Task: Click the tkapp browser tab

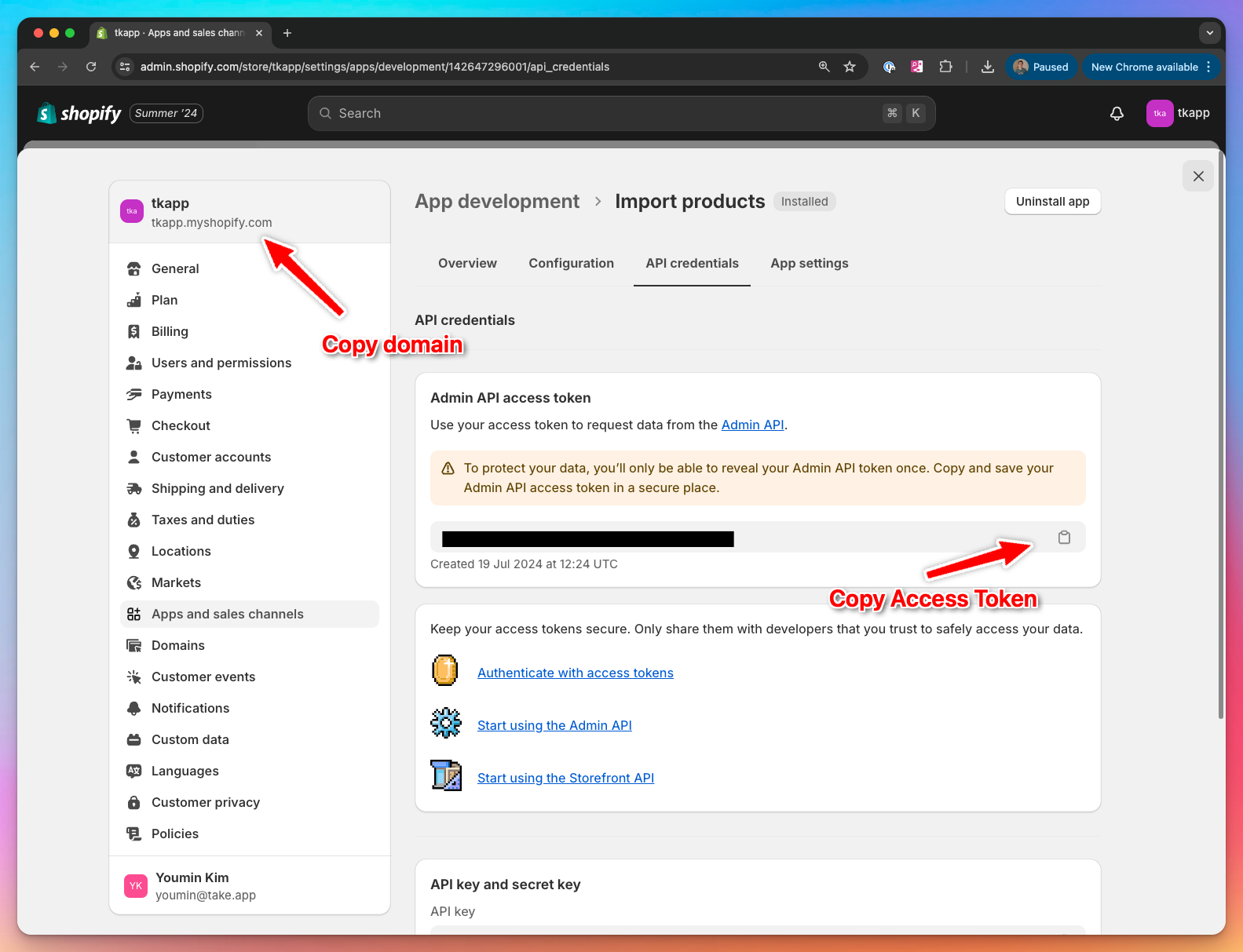Action: click(x=180, y=33)
